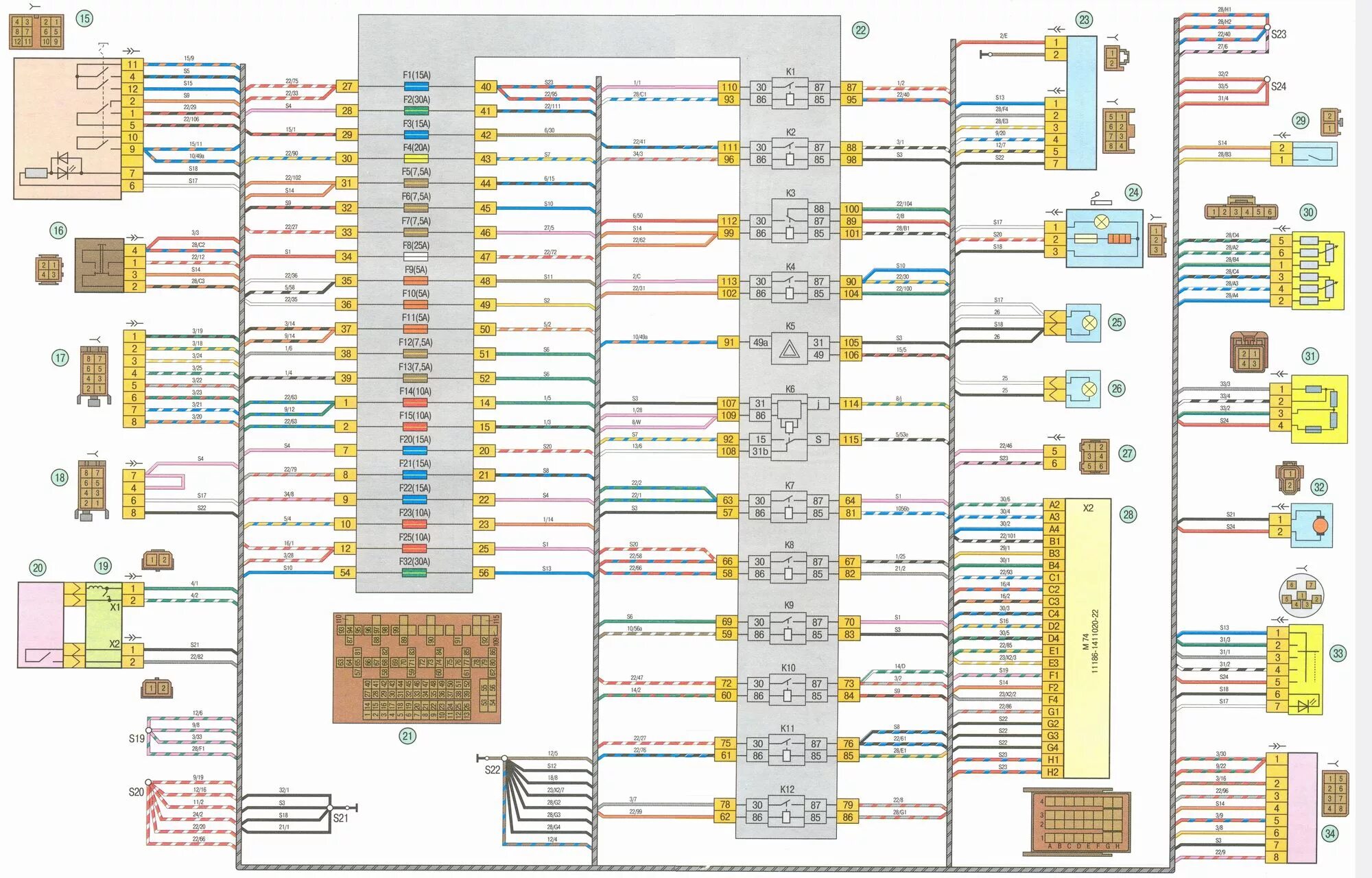Click the circled number 33 label

coord(1338,654)
